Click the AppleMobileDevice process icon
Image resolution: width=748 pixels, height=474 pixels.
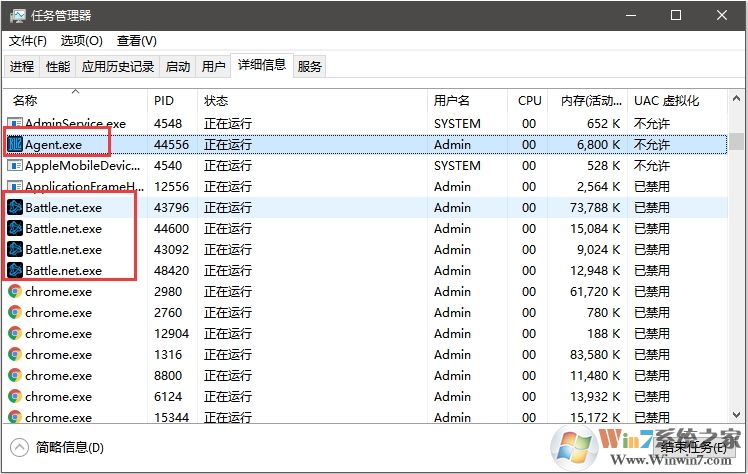tap(15, 166)
